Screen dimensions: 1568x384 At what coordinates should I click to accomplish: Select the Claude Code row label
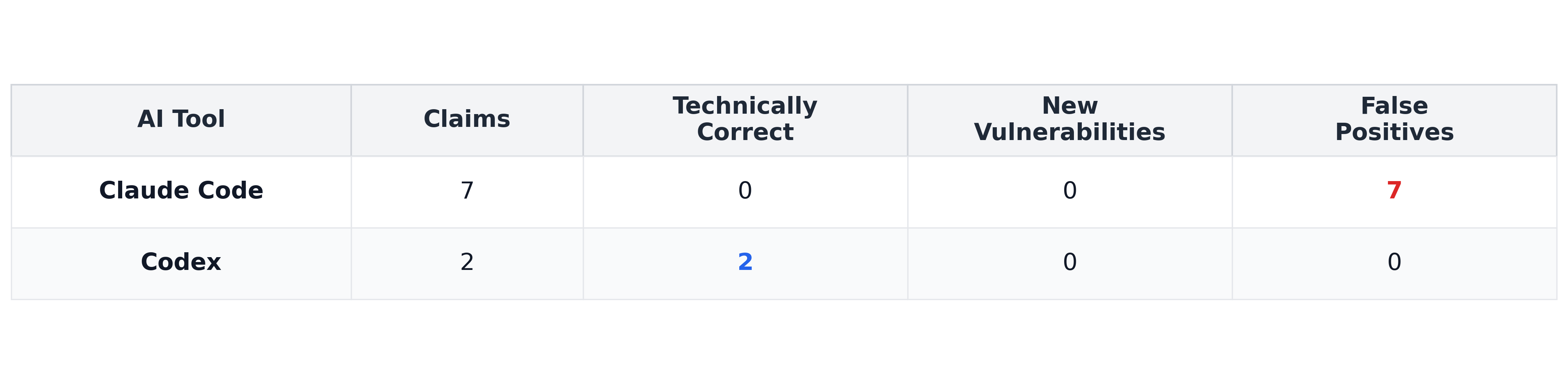181,191
